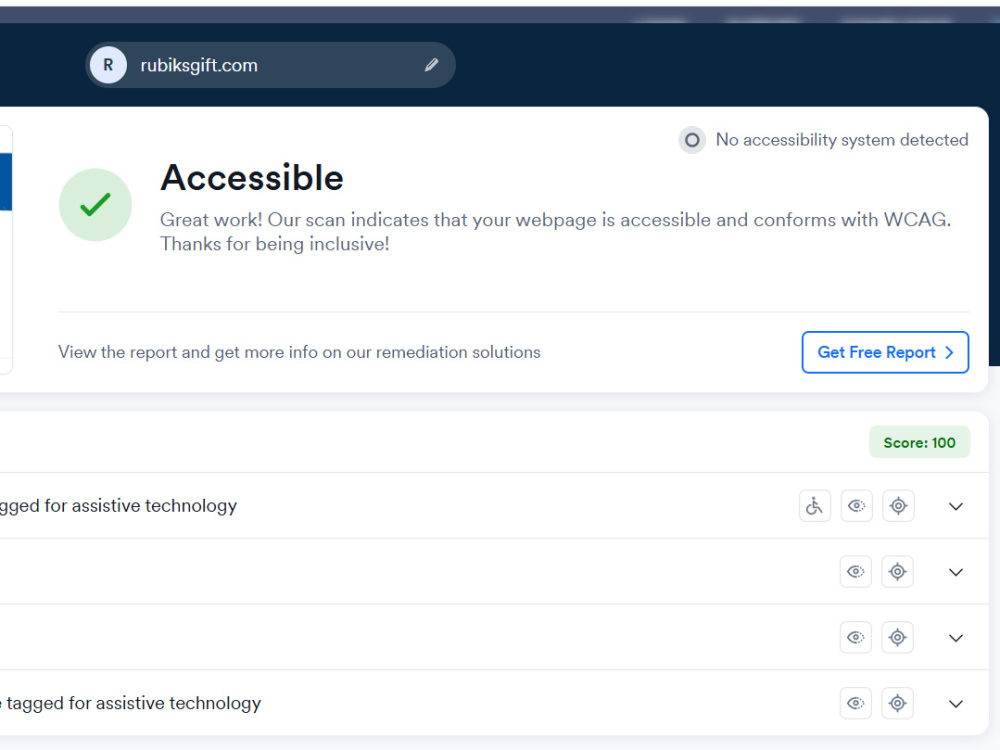This screenshot has height=750, width=1000.
Task: Click the eye icon in third result row
Action: 856,637
